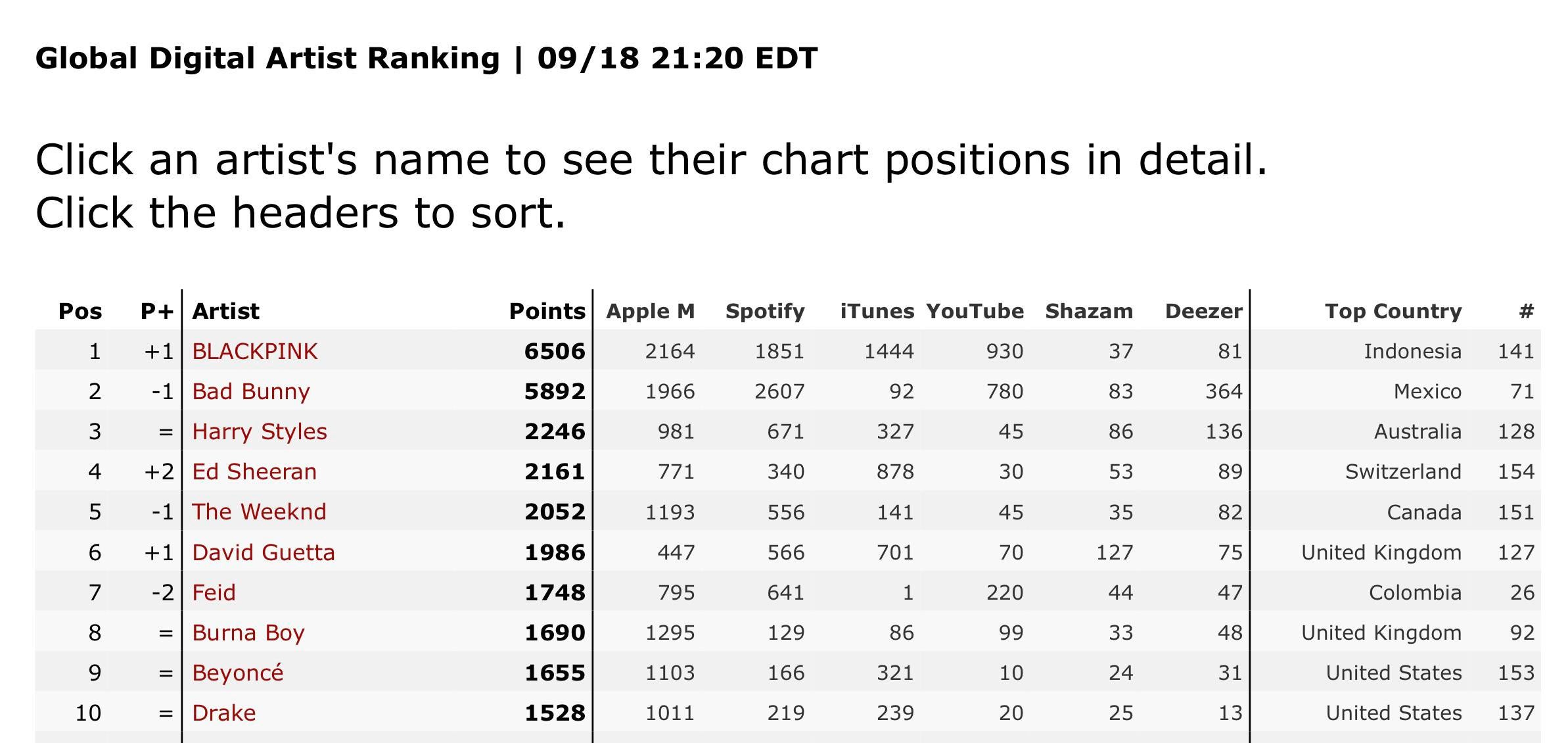Select The Weeknd artist name
Screen dimensions: 1568x743
pos(259,512)
